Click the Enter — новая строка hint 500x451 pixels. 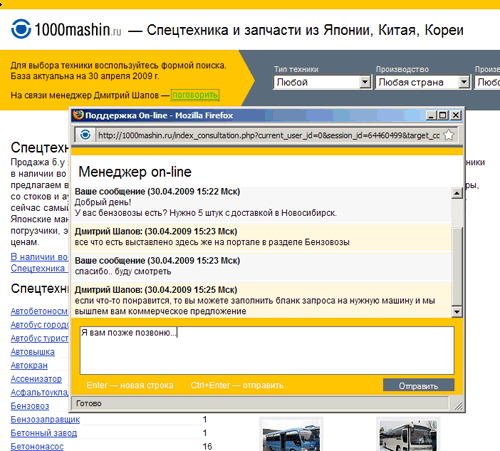pos(130,385)
